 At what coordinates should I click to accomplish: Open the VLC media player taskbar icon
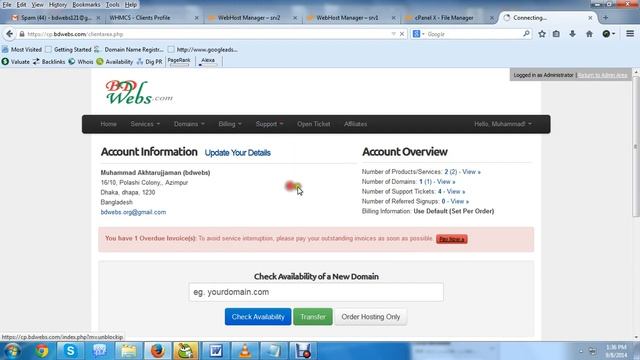[245, 351]
